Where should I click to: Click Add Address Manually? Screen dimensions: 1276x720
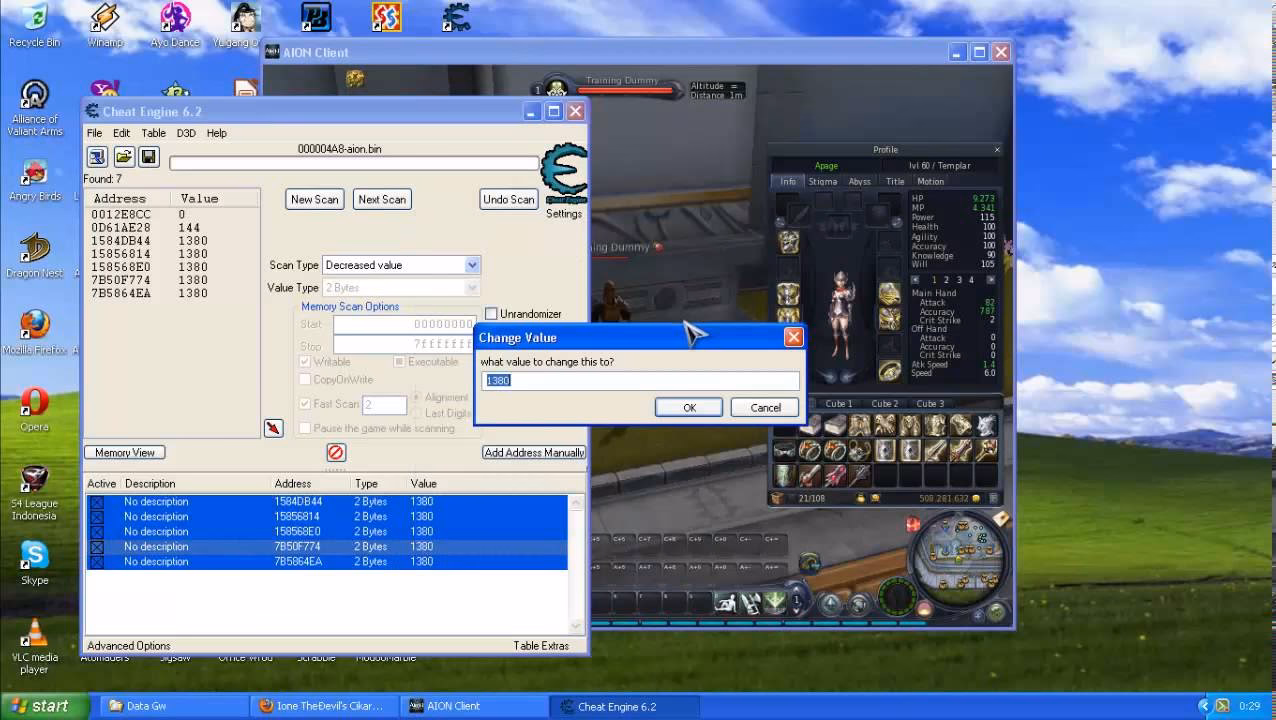pos(534,452)
